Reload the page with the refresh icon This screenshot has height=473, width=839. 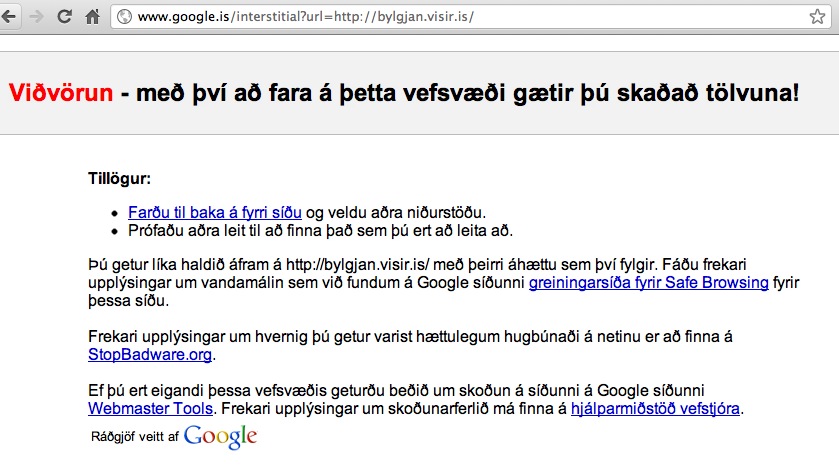click(65, 16)
